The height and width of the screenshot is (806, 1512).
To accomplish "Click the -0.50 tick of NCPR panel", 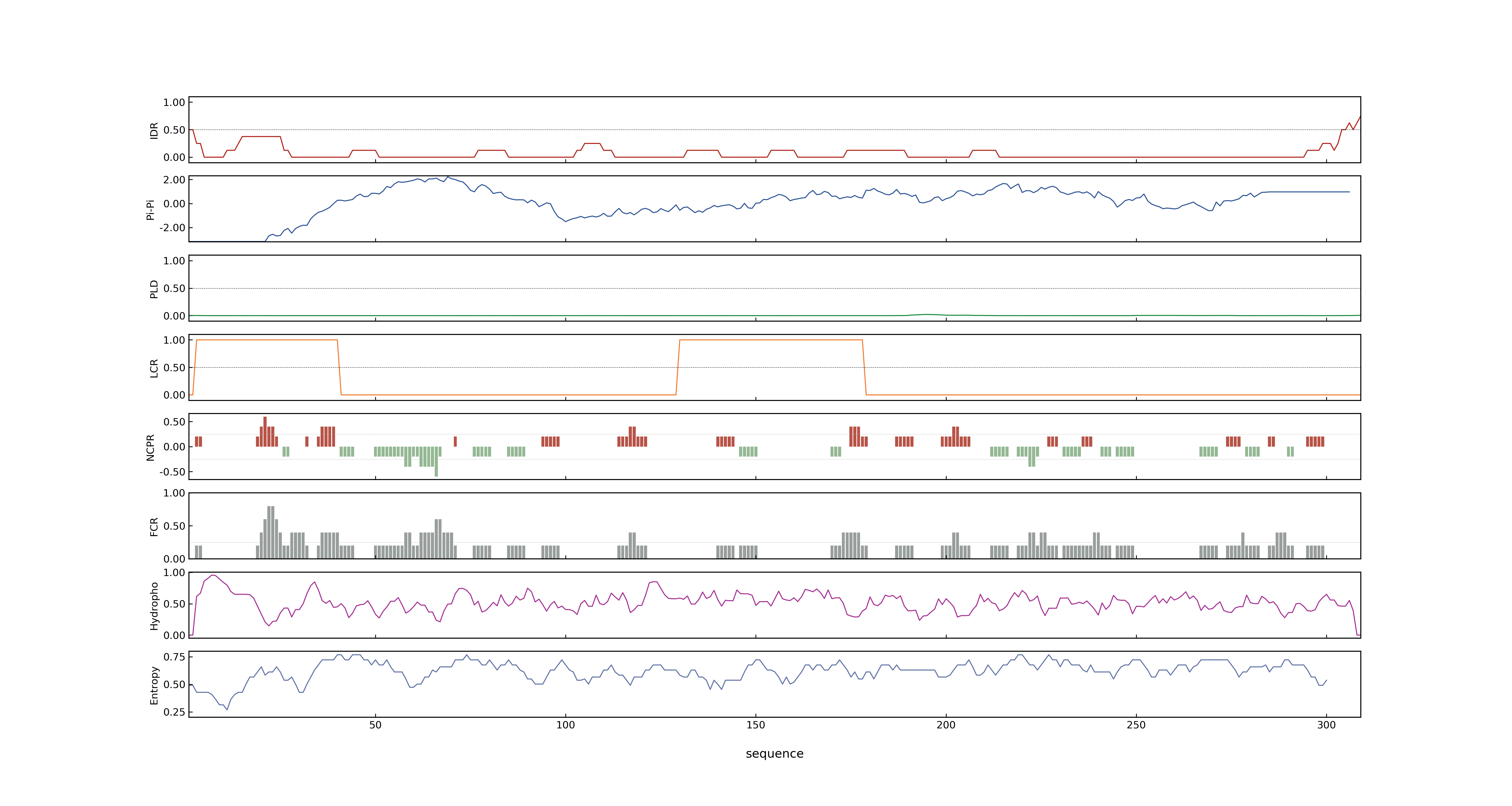I will (x=172, y=472).
